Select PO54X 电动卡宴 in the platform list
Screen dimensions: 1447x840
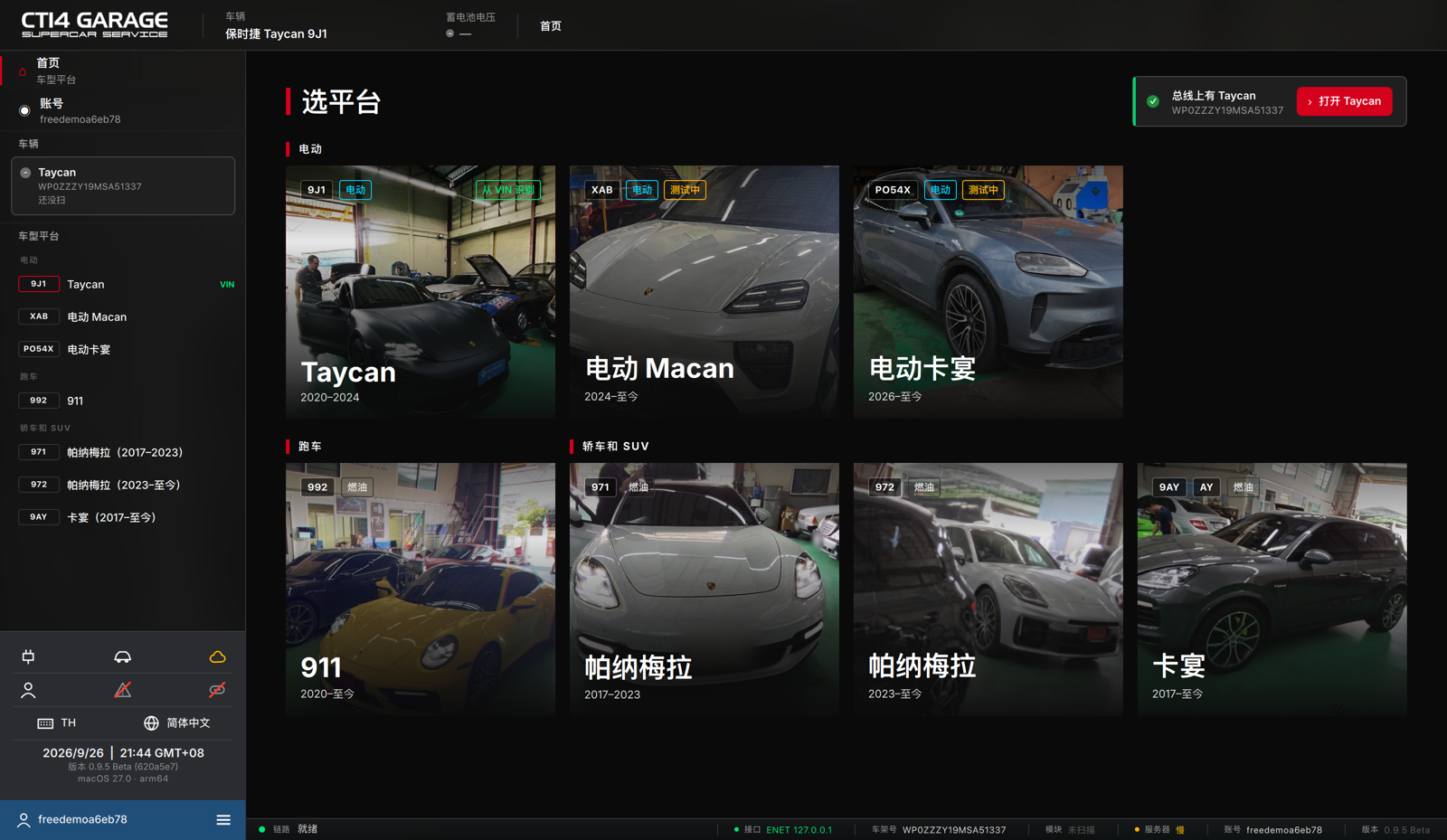[x=123, y=349]
